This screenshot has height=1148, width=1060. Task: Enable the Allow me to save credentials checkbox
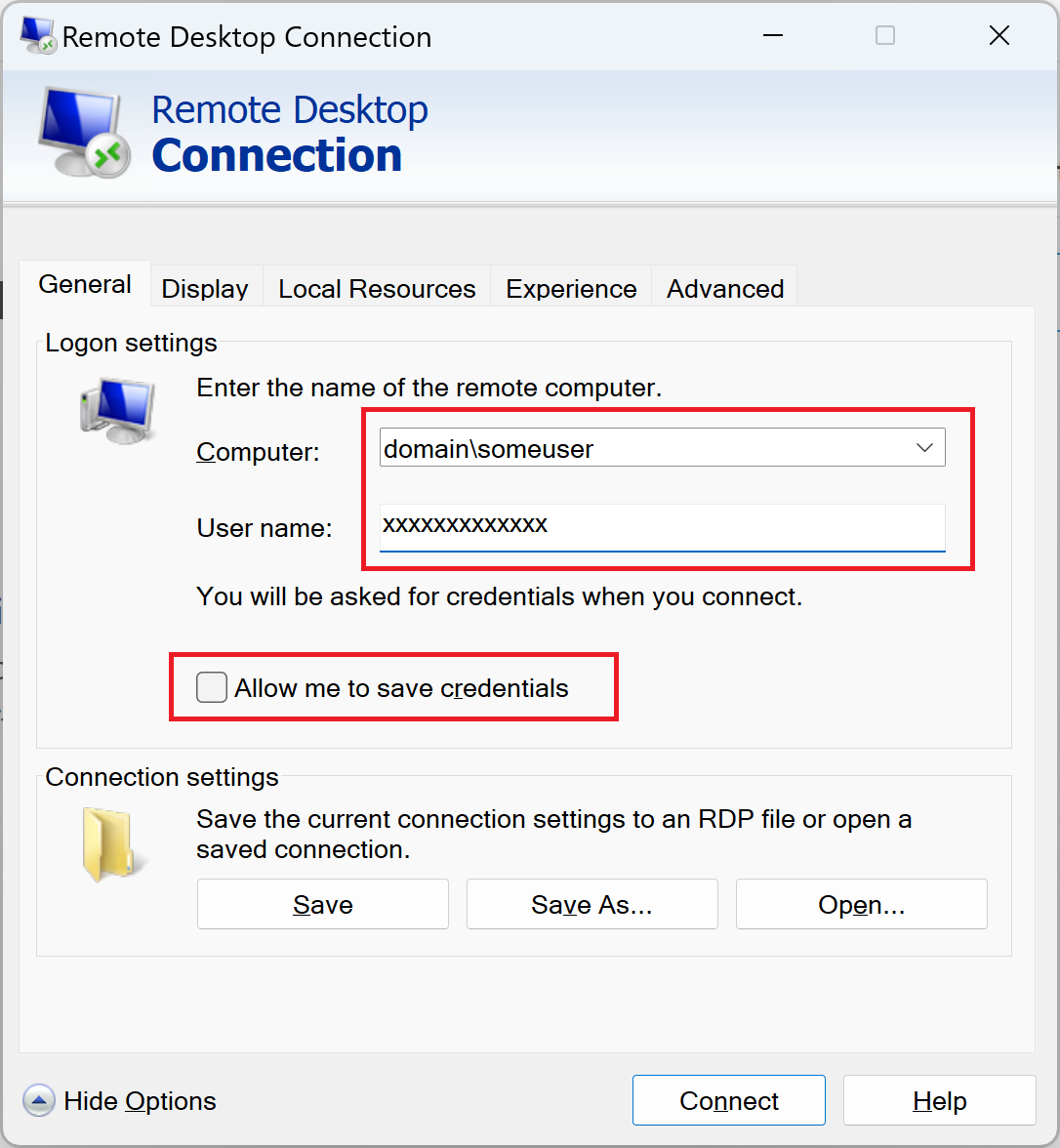[211, 687]
